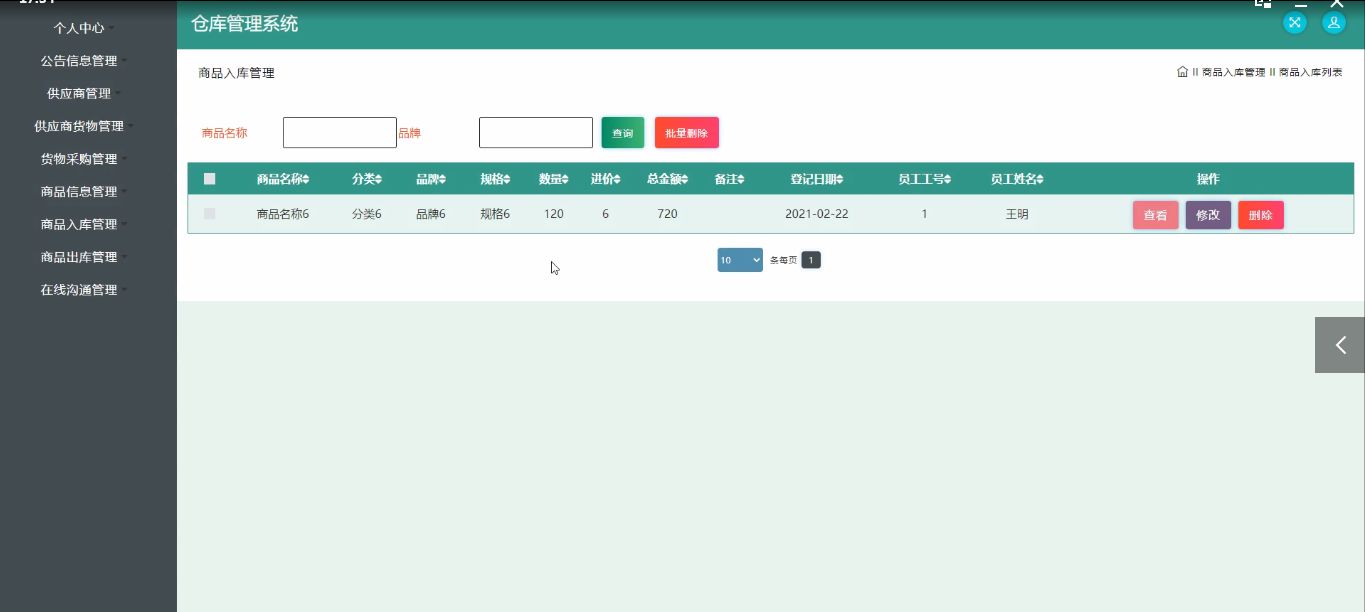The image size is (1365, 612).
Task: Go home via breadcrumb house icon
Action: (1183, 72)
